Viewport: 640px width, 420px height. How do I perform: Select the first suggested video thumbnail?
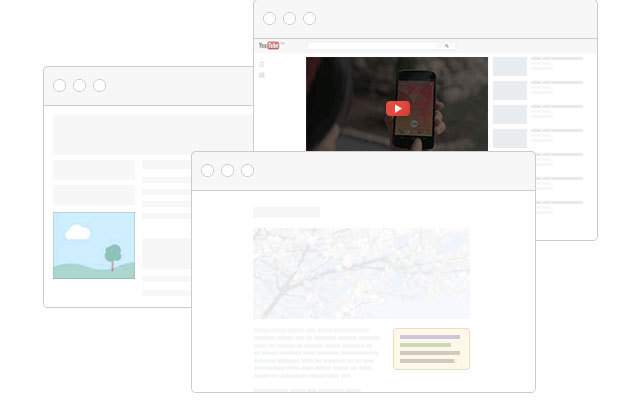(510, 67)
